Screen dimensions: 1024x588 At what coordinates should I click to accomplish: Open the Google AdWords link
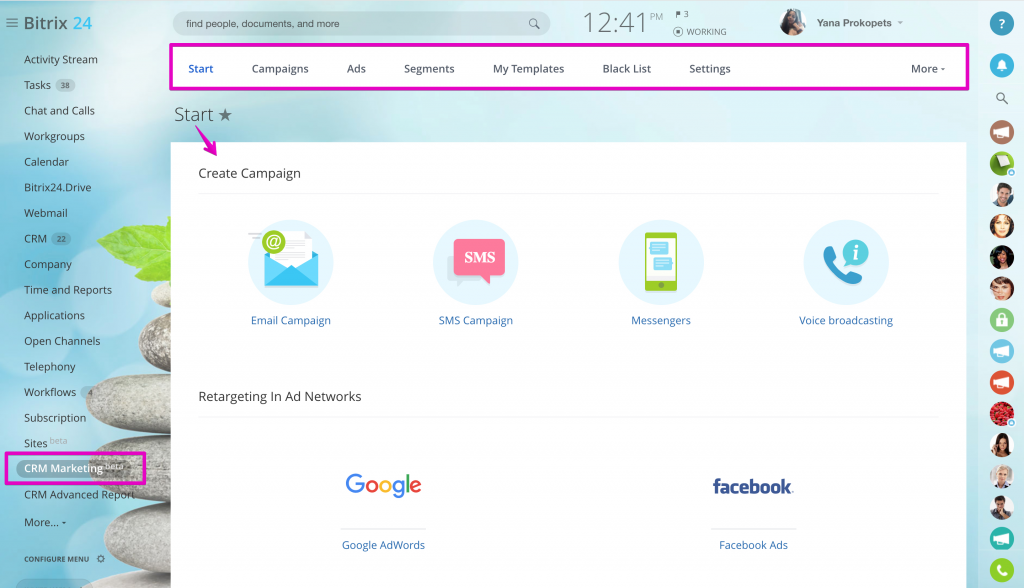pos(383,545)
